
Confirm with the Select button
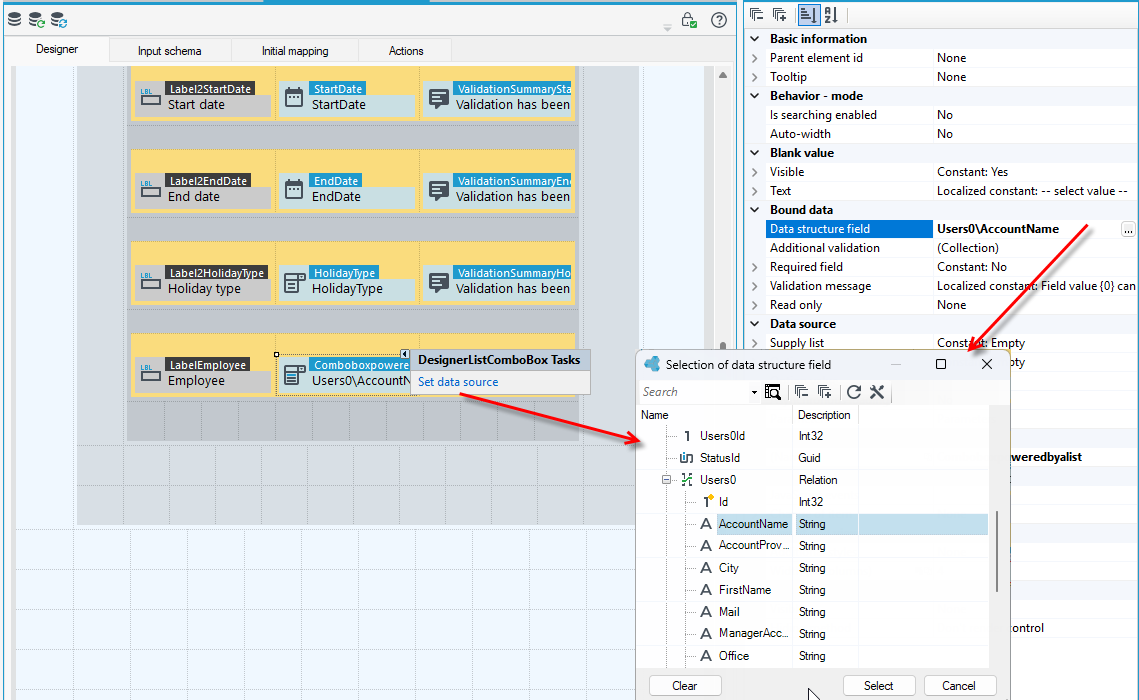(x=879, y=685)
